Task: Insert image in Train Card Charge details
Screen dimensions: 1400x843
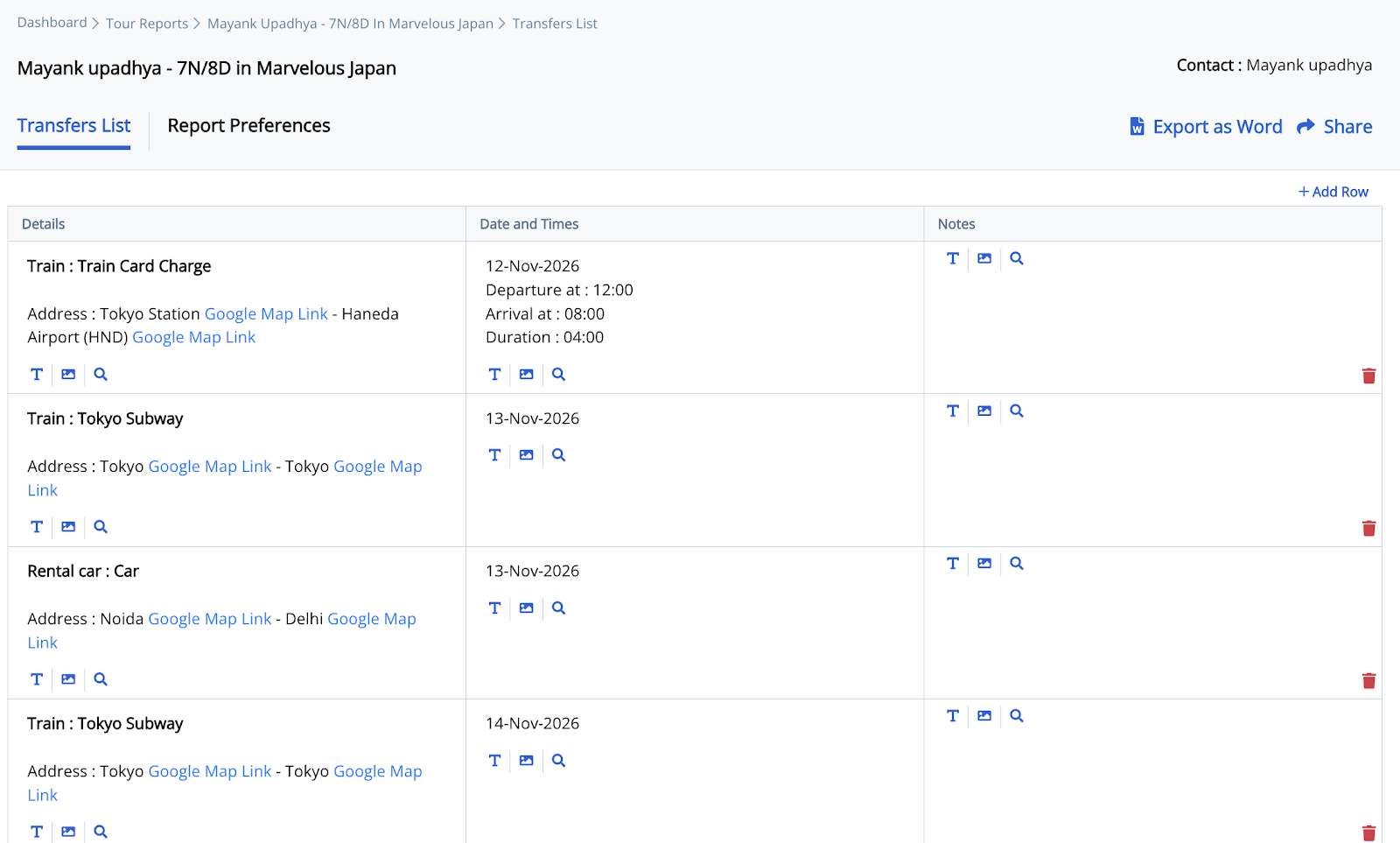Action: click(68, 375)
